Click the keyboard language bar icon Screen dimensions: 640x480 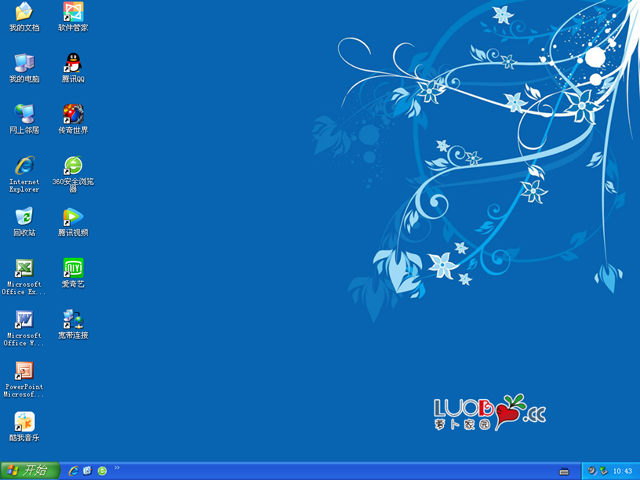(564, 471)
